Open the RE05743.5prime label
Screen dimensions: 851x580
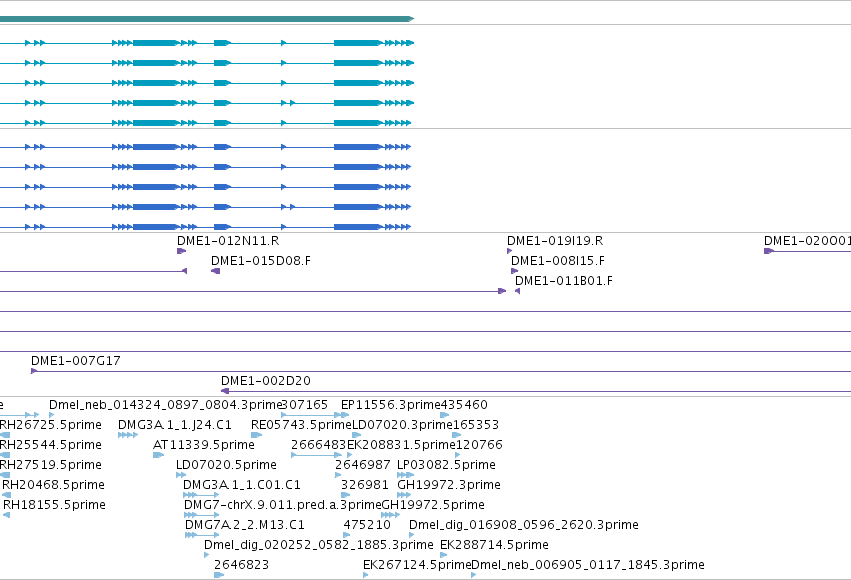[301, 425]
